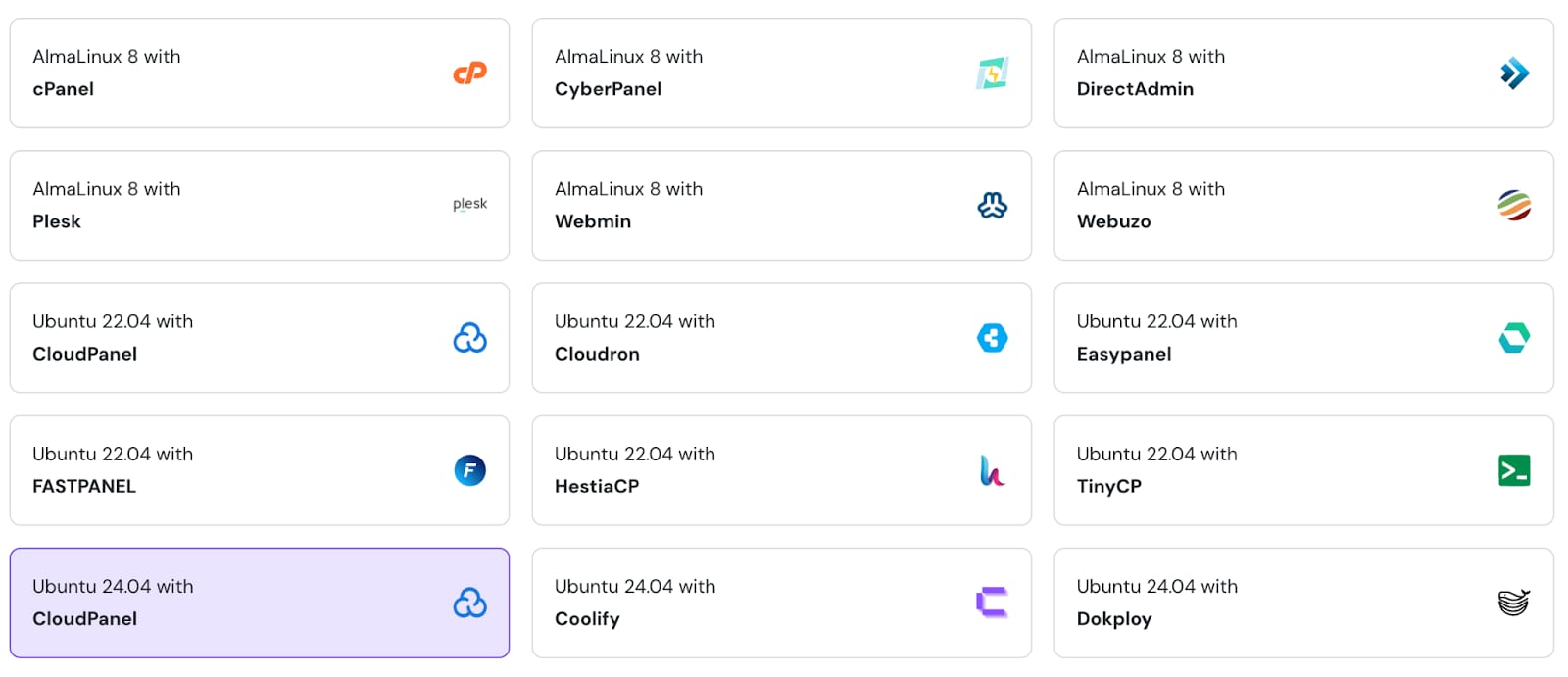1568x677 pixels.
Task: Choose Ubuntu 24.04 with Coolify
Action: tap(781, 603)
